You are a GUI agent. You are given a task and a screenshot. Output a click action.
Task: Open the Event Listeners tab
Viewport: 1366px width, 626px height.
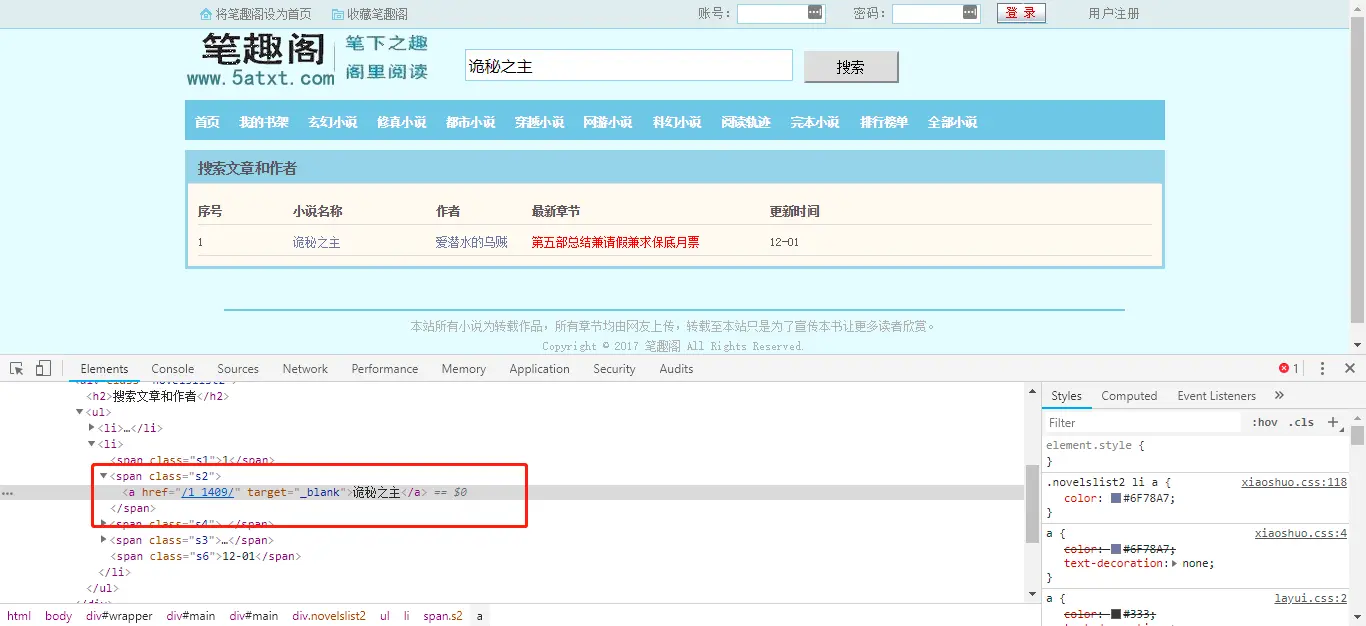pyautogui.click(x=1216, y=395)
